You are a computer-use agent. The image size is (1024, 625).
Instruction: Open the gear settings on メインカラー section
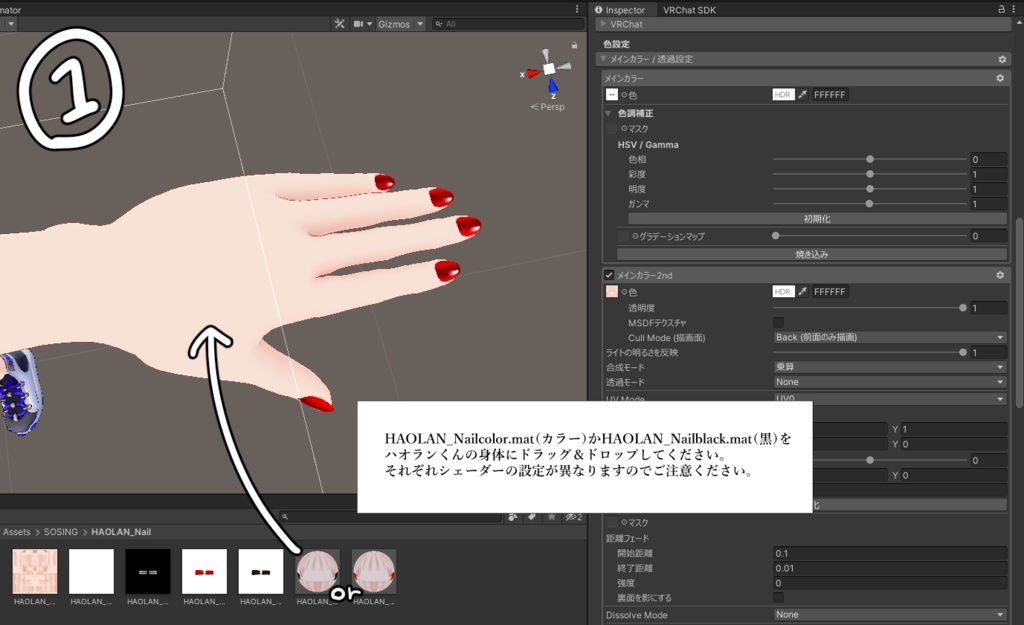click(1001, 76)
